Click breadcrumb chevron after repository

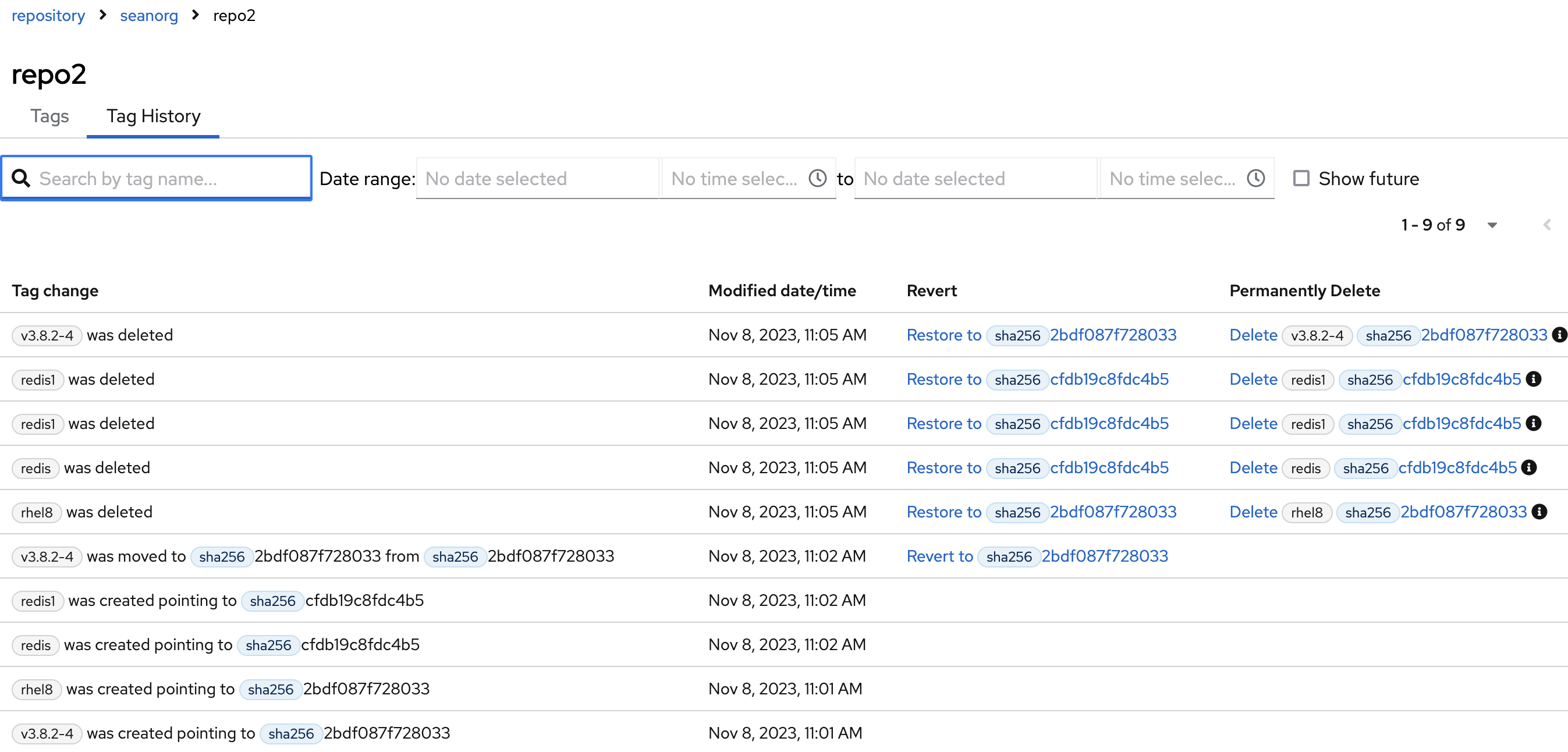coord(103,15)
